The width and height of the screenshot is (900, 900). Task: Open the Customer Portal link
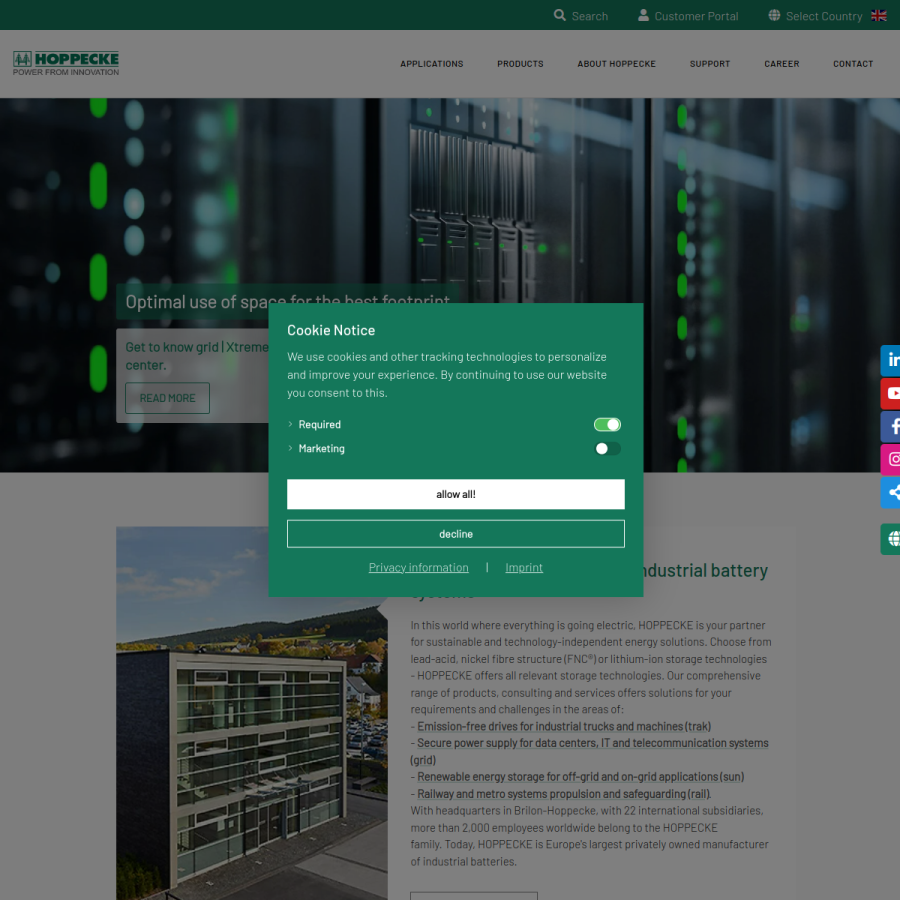pos(696,16)
